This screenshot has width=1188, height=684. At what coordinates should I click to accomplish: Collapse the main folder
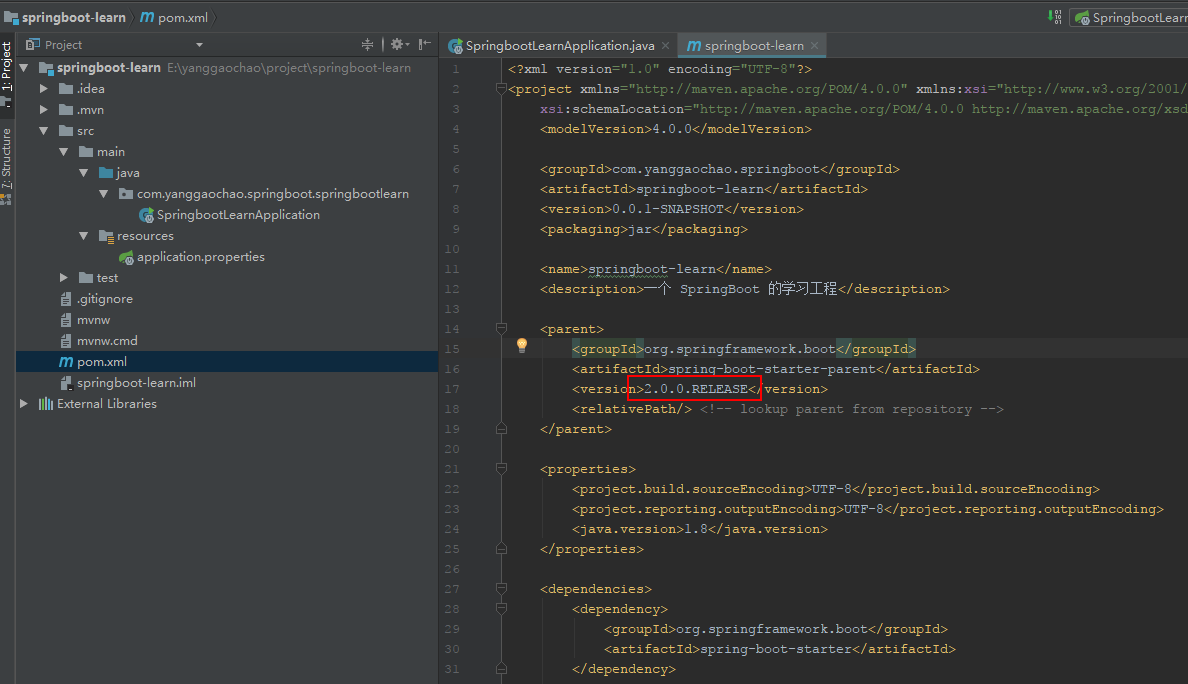64,151
